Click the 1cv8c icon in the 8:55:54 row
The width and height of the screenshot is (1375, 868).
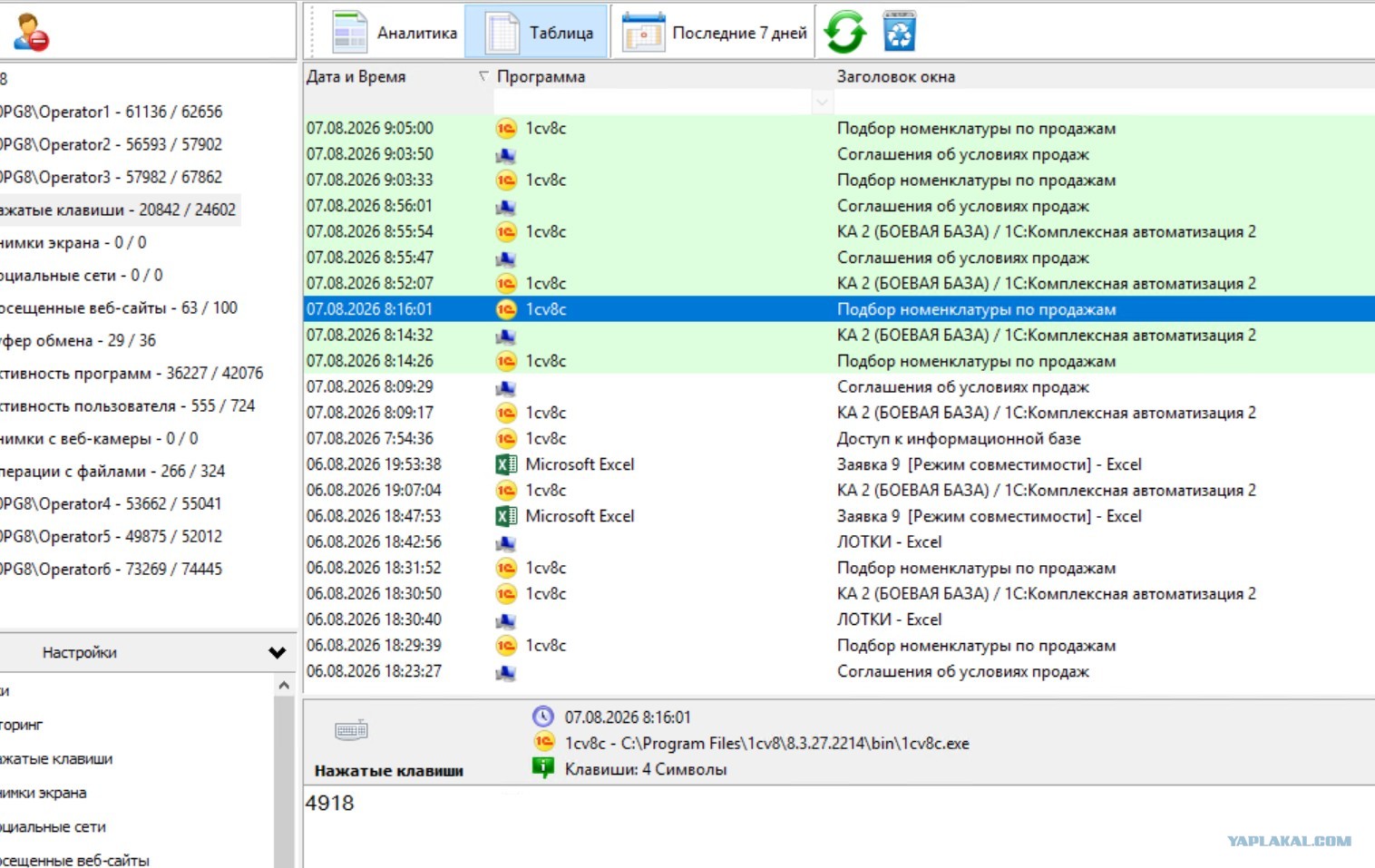506,232
